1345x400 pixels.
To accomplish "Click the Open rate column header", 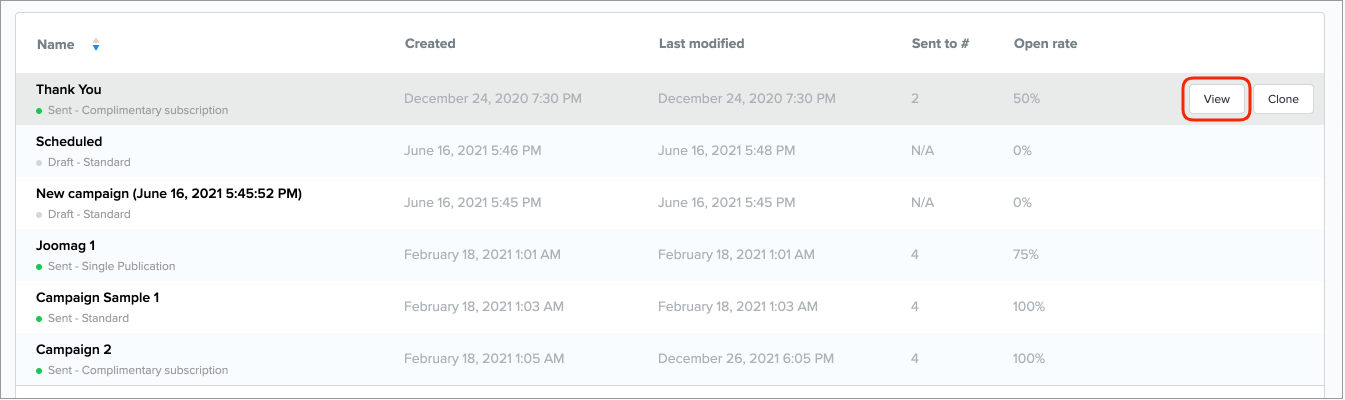I will pos(1045,44).
